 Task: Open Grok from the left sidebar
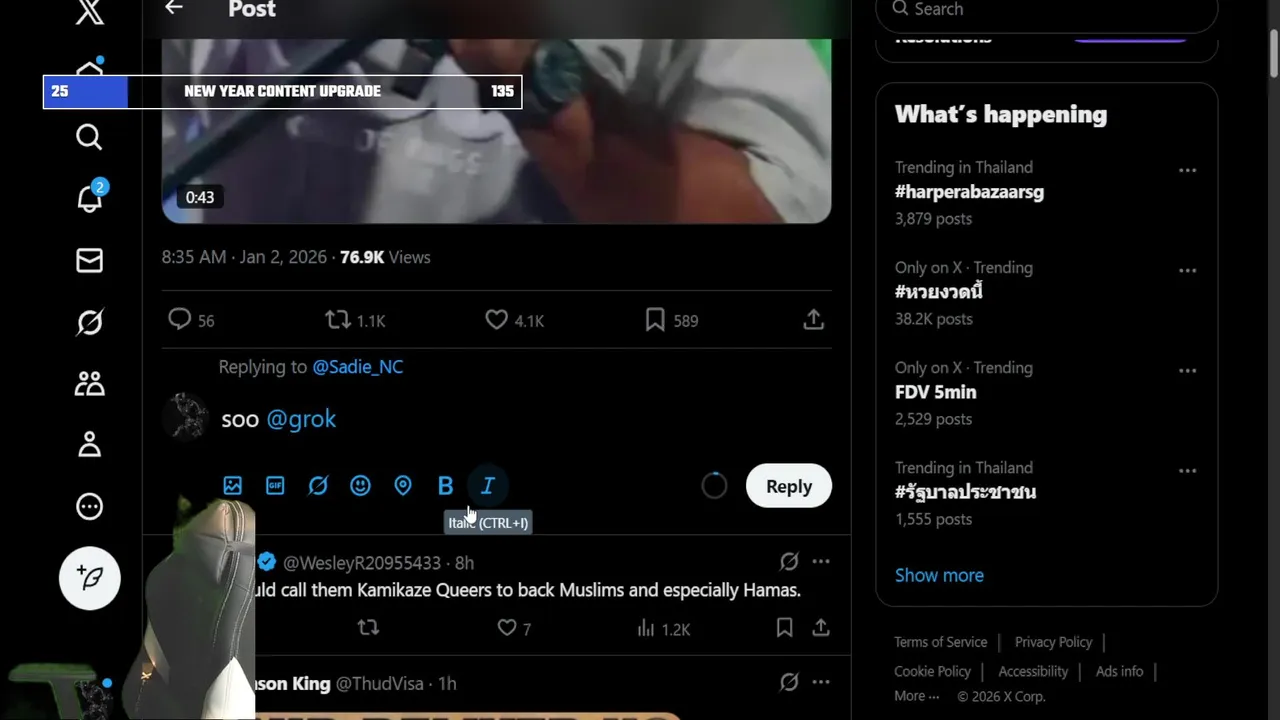(x=89, y=322)
